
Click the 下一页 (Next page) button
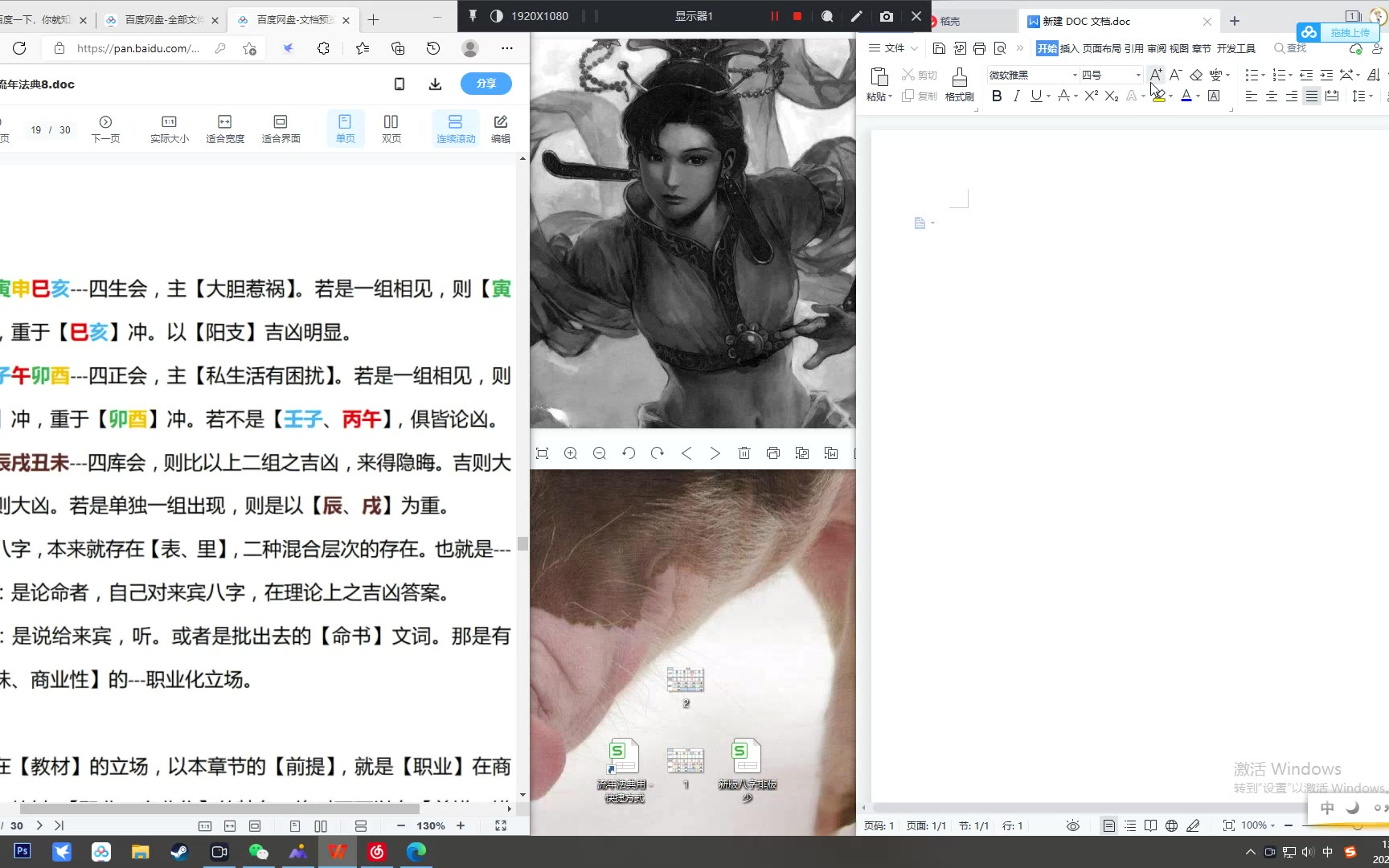[x=105, y=129]
